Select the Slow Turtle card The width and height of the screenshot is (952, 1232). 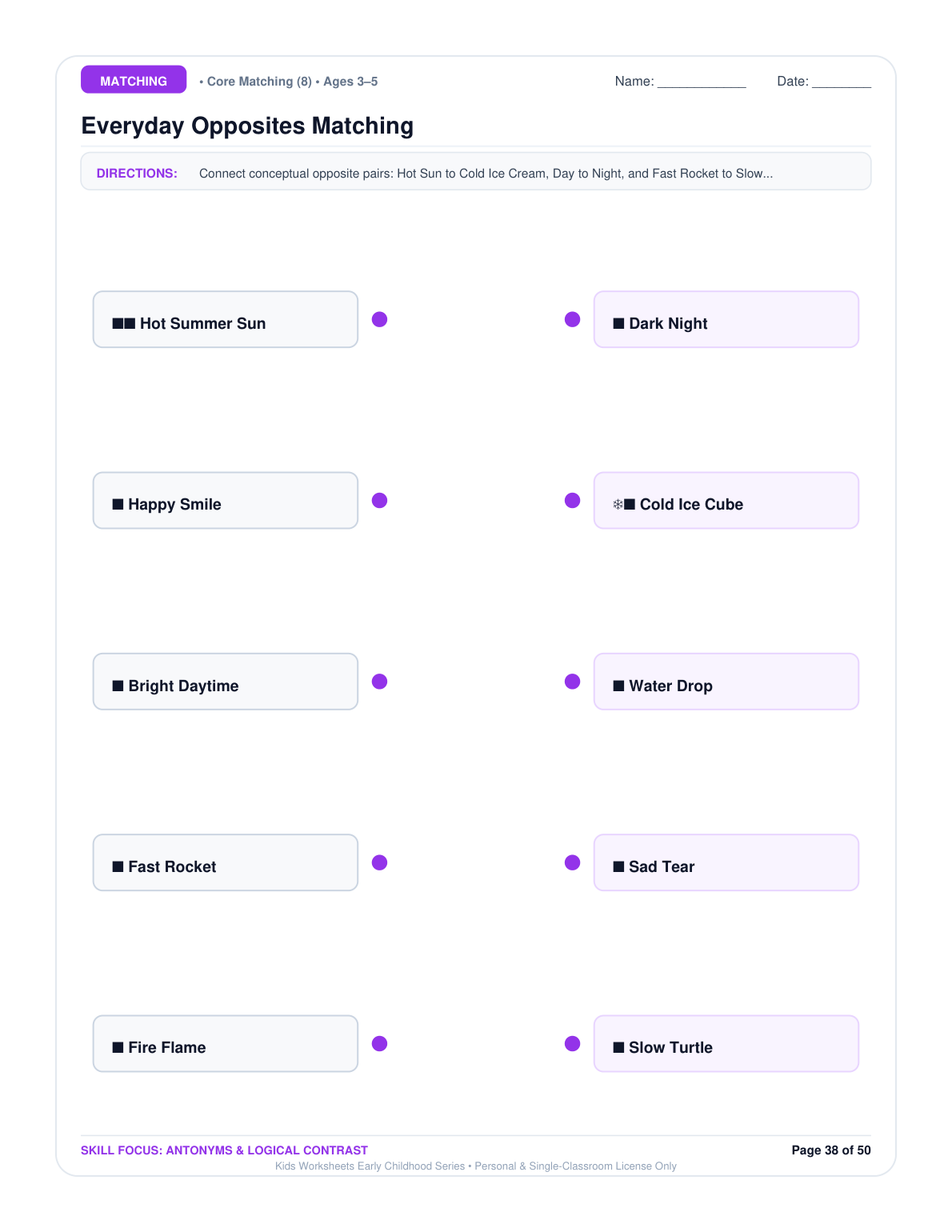point(726,1043)
